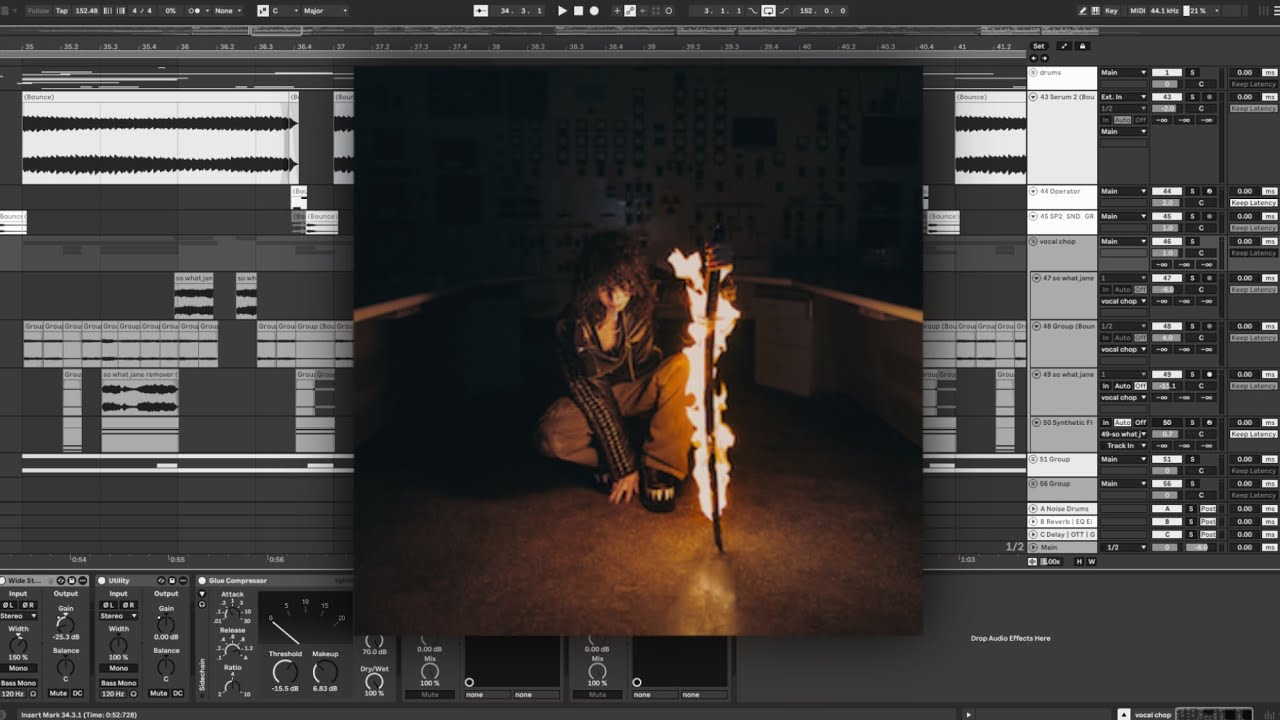Click the tempo field 152.48

(86, 11)
